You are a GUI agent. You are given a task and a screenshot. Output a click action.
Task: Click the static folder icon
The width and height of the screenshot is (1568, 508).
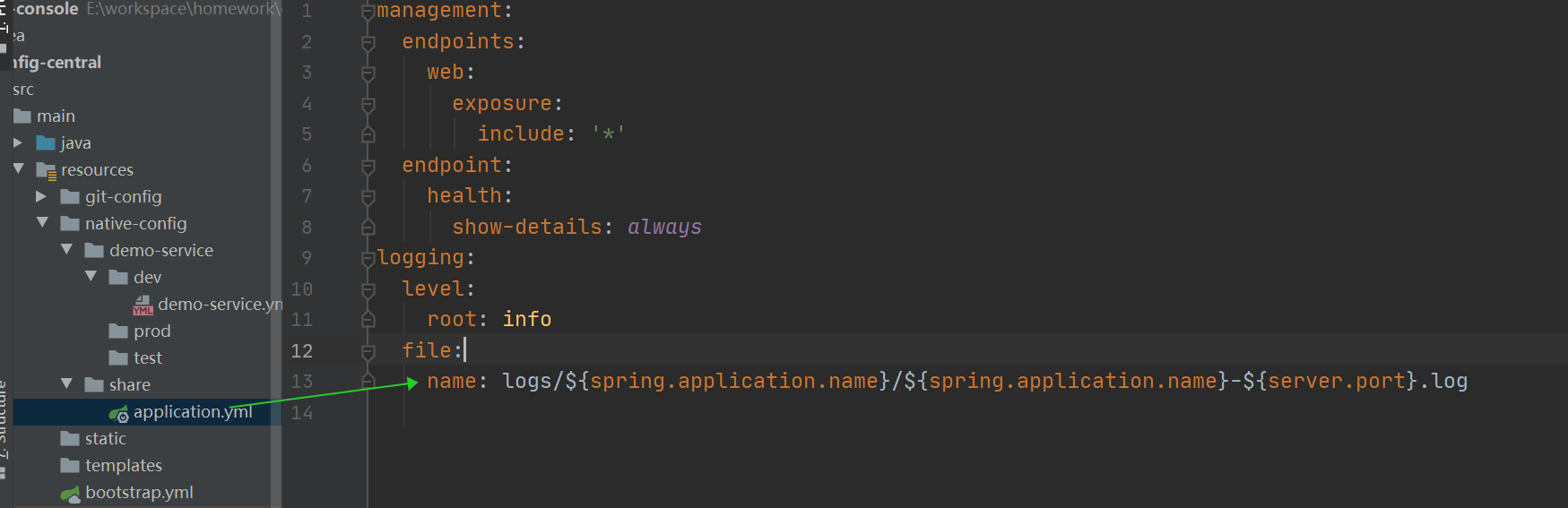(70, 439)
